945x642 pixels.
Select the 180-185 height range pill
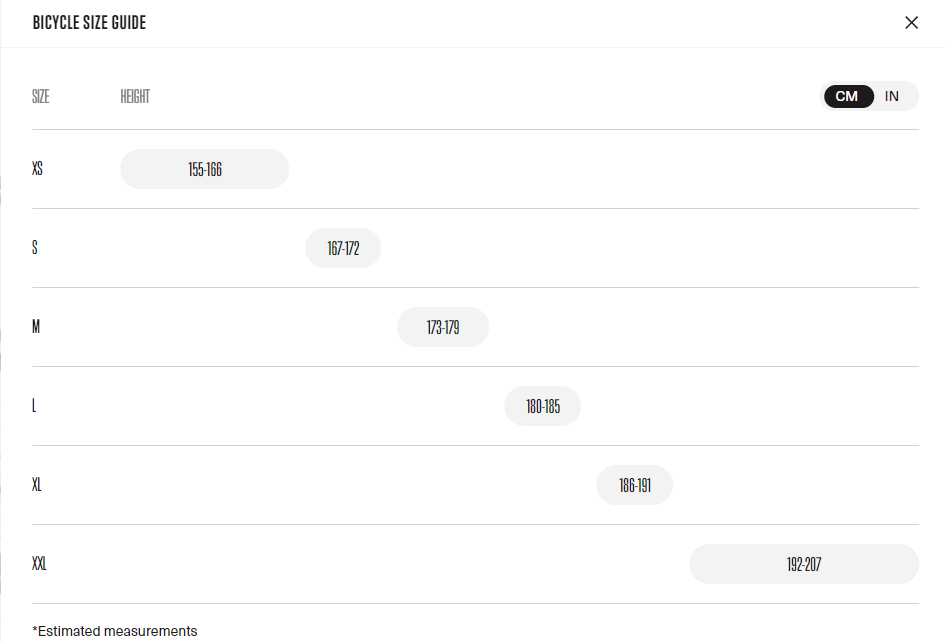point(542,406)
